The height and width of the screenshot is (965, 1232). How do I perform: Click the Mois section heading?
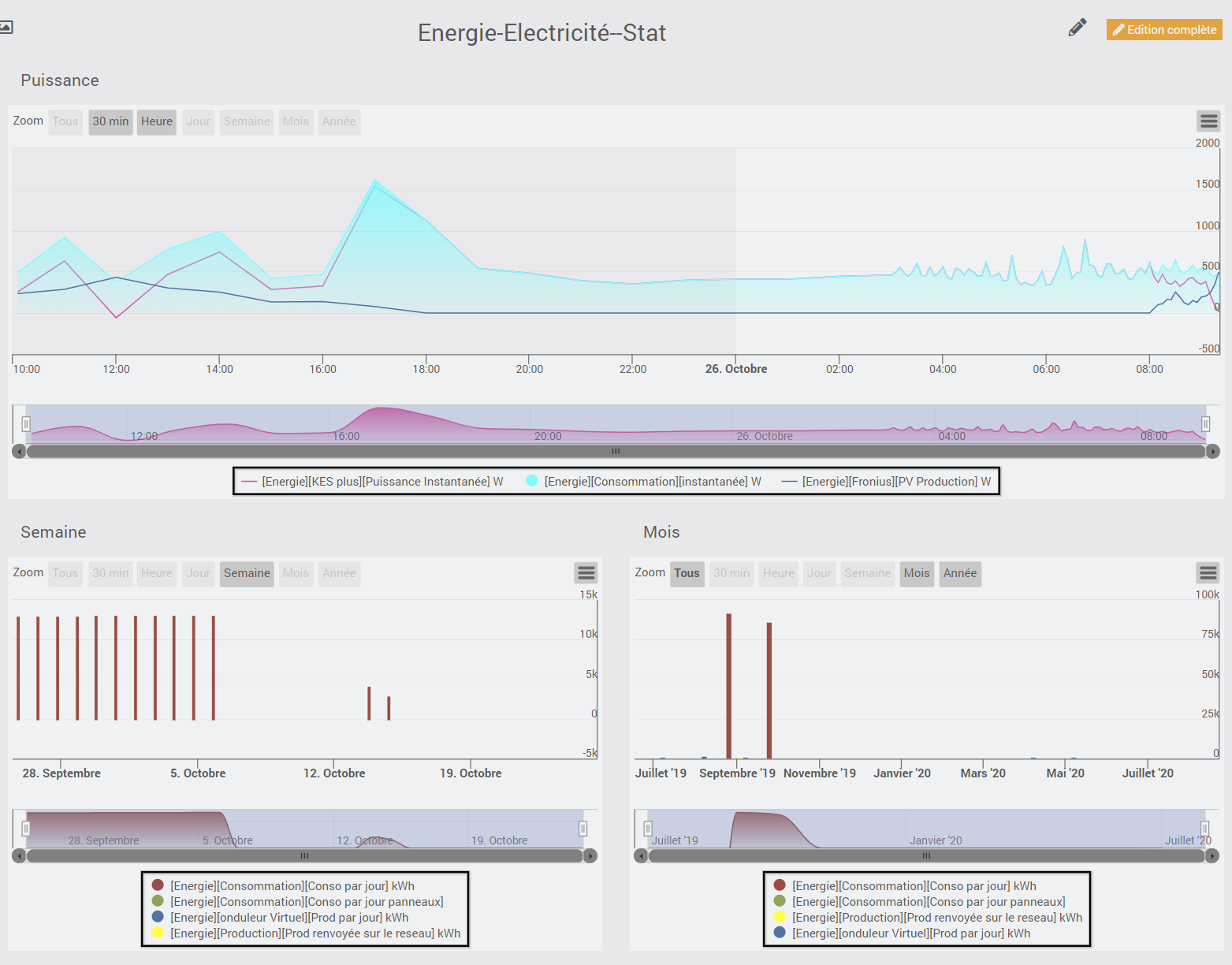point(661,532)
